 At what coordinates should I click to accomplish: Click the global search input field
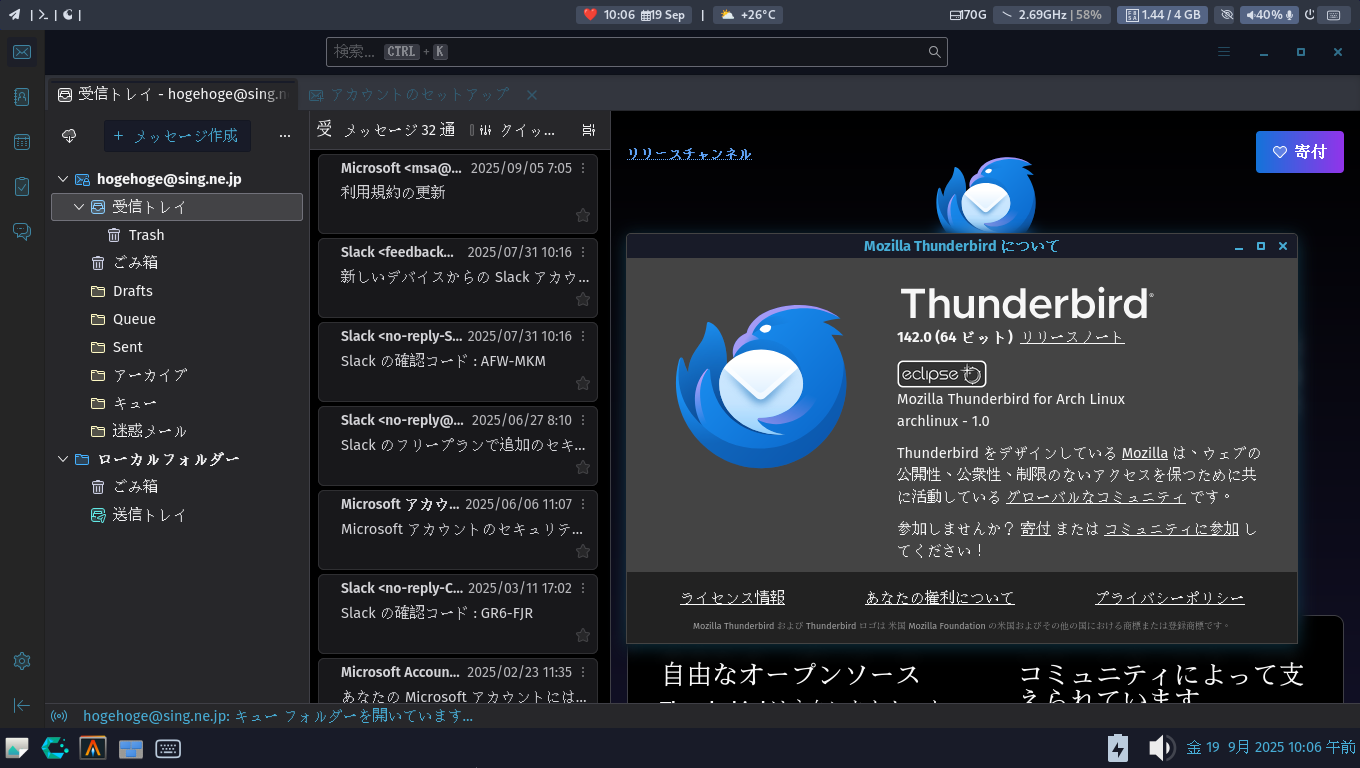tap(637, 52)
